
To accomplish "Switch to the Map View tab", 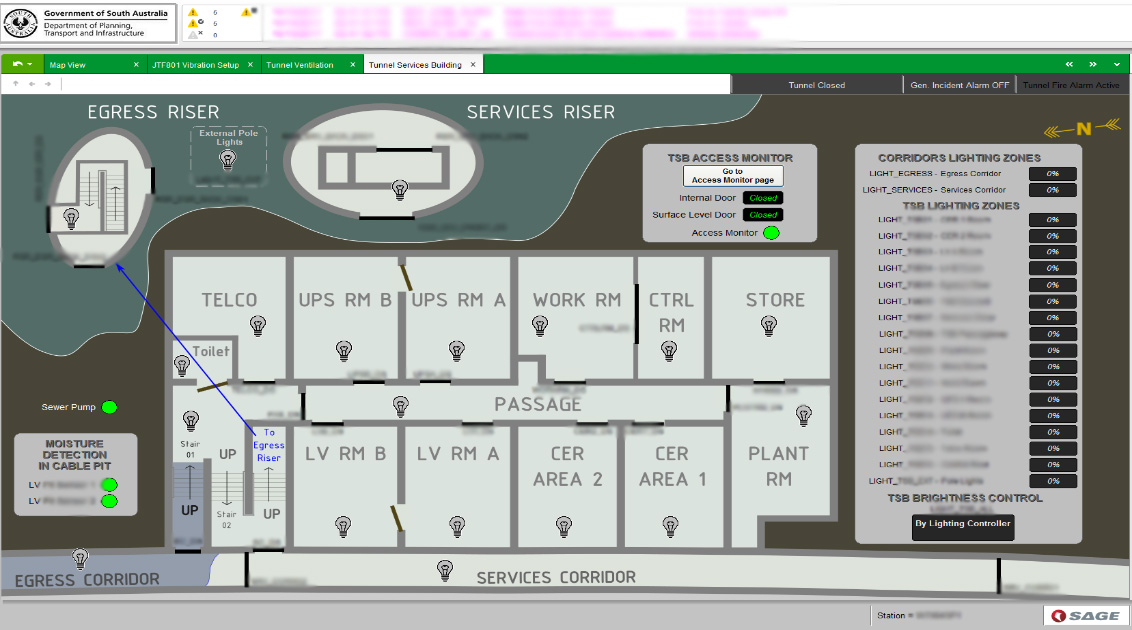I will point(68,65).
